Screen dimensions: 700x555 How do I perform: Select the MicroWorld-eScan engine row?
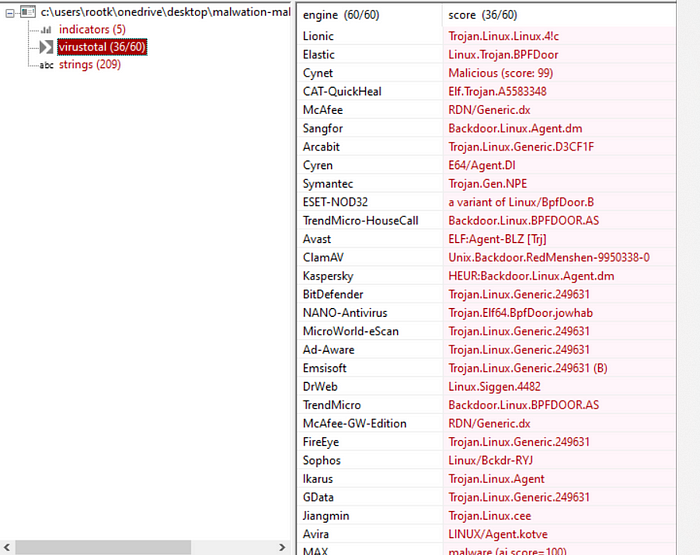(486, 331)
